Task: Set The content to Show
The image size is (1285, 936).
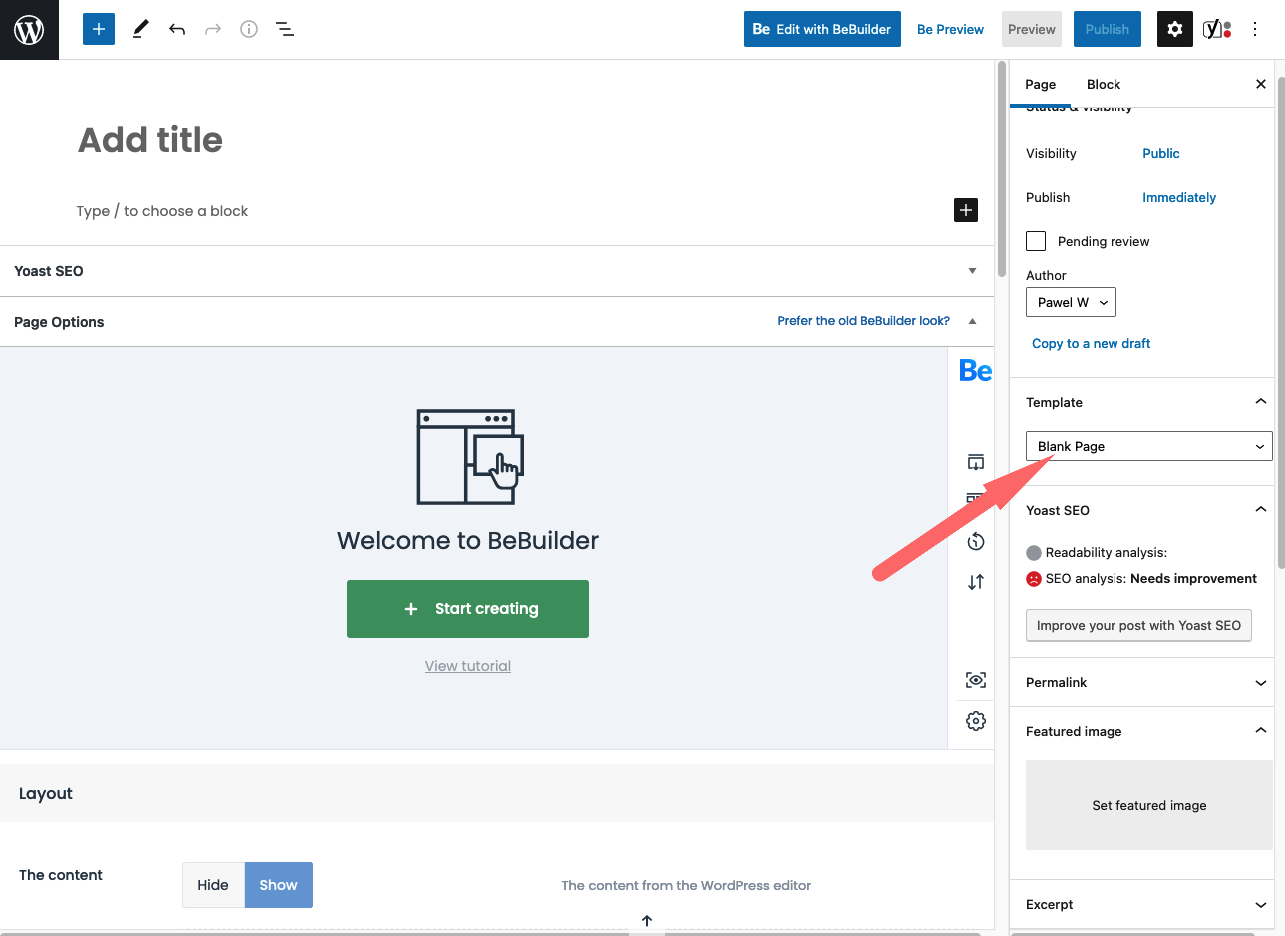Action: click(x=279, y=885)
